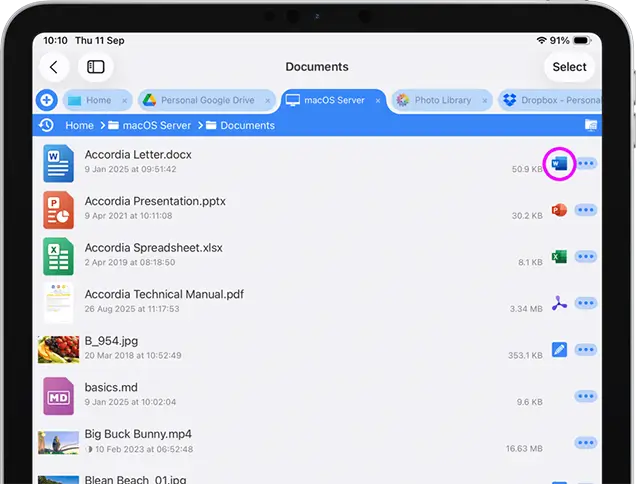Open the file named basics.md
The width and height of the screenshot is (636, 484).
point(111,387)
